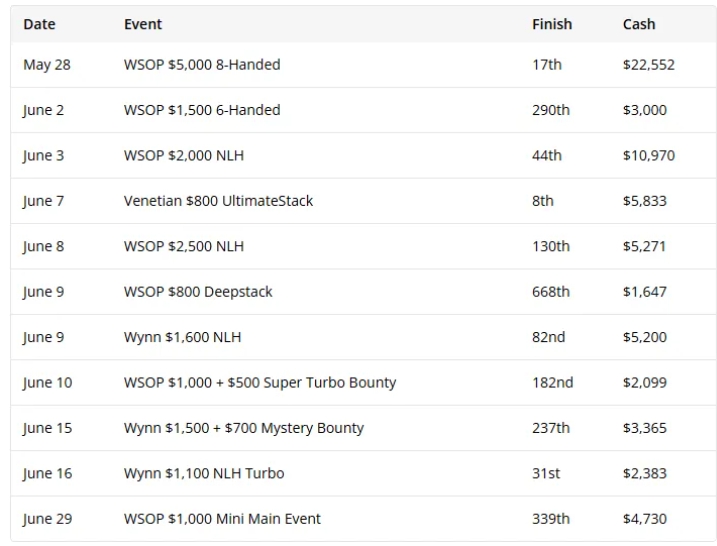Select the Venetian $800 UltimateStack event
Screen dimensions: 717x546
(218, 201)
